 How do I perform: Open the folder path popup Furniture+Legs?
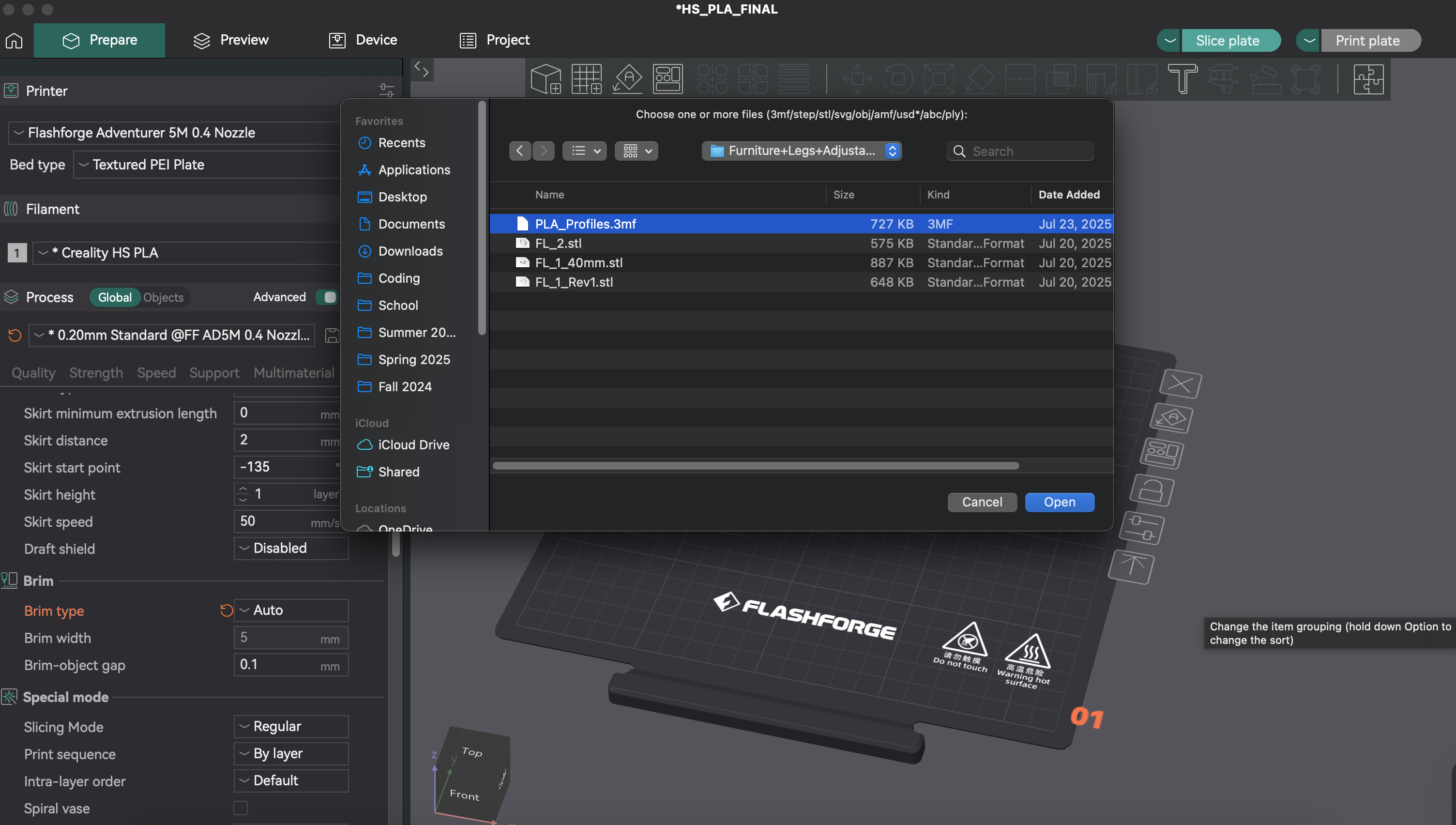[802, 151]
